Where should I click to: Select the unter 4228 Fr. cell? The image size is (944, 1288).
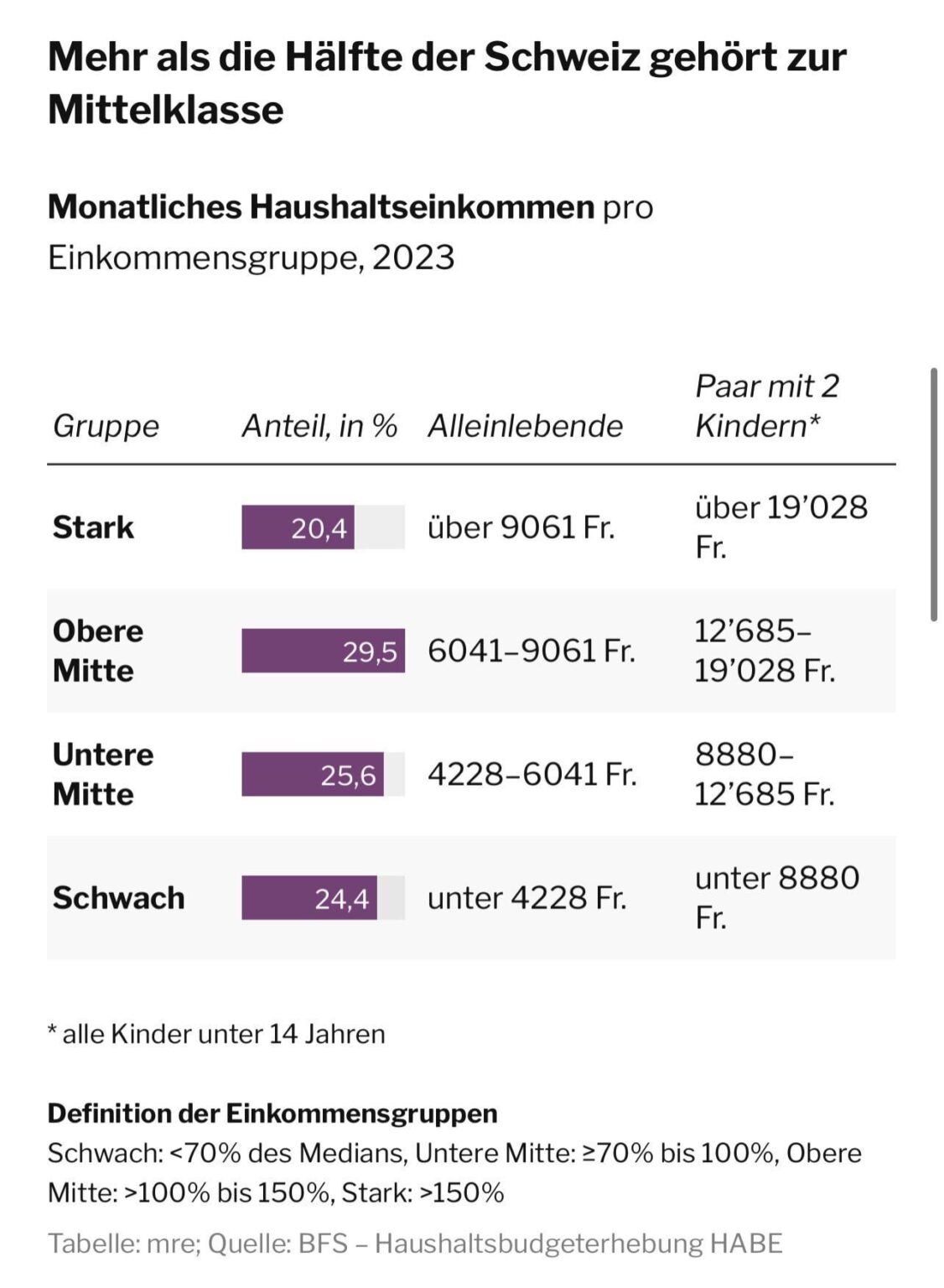(527, 898)
